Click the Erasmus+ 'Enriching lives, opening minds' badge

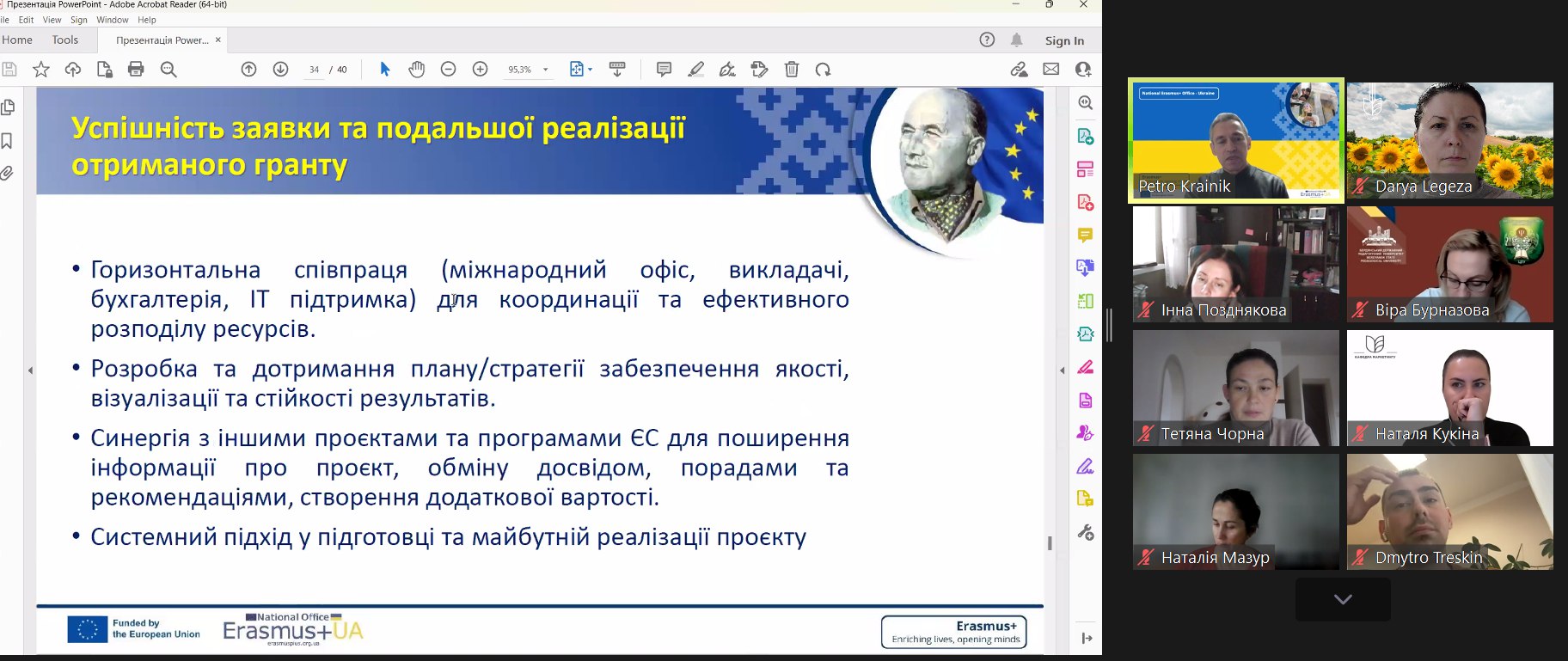[954, 632]
